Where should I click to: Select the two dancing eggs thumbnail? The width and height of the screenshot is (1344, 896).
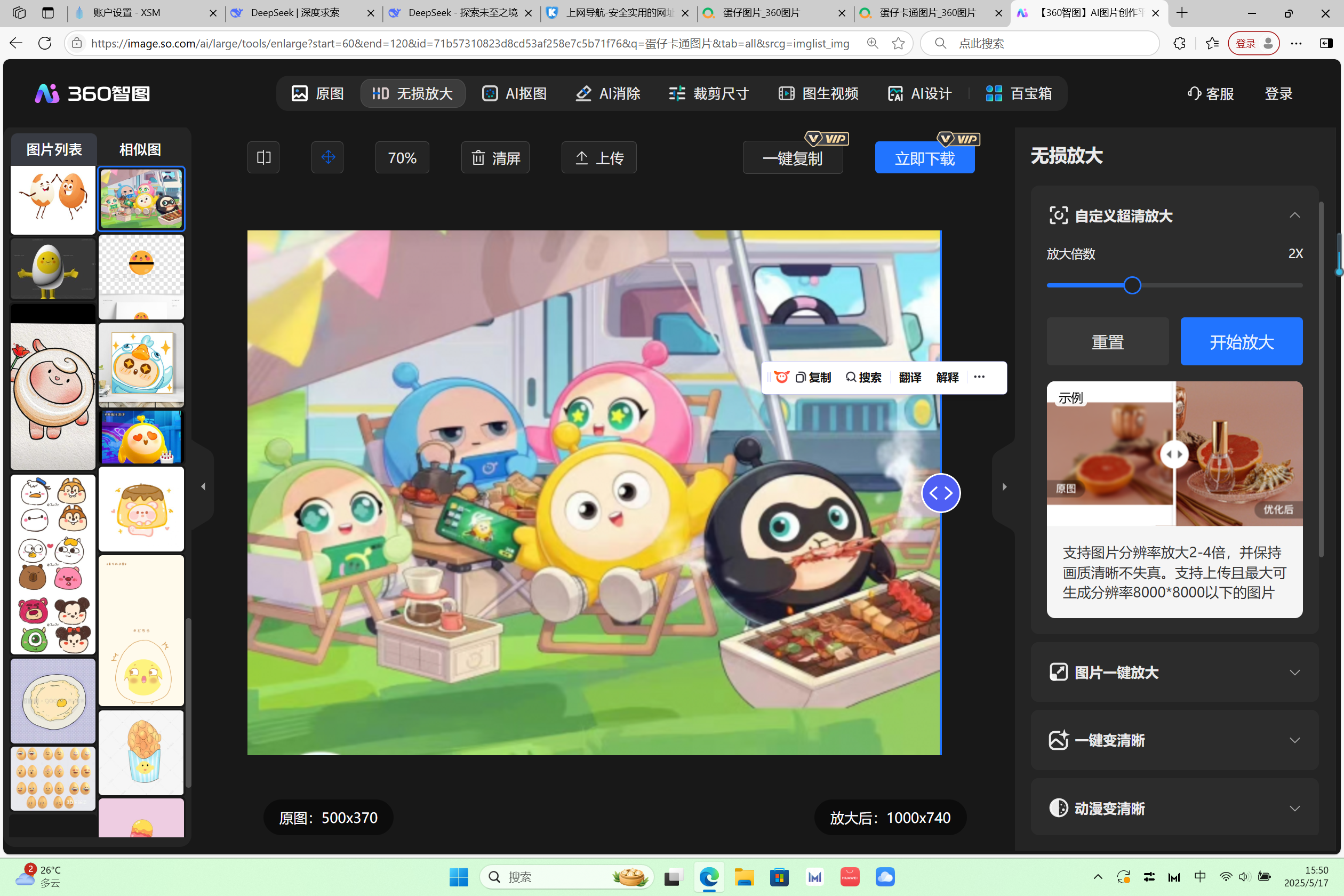click(53, 200)
